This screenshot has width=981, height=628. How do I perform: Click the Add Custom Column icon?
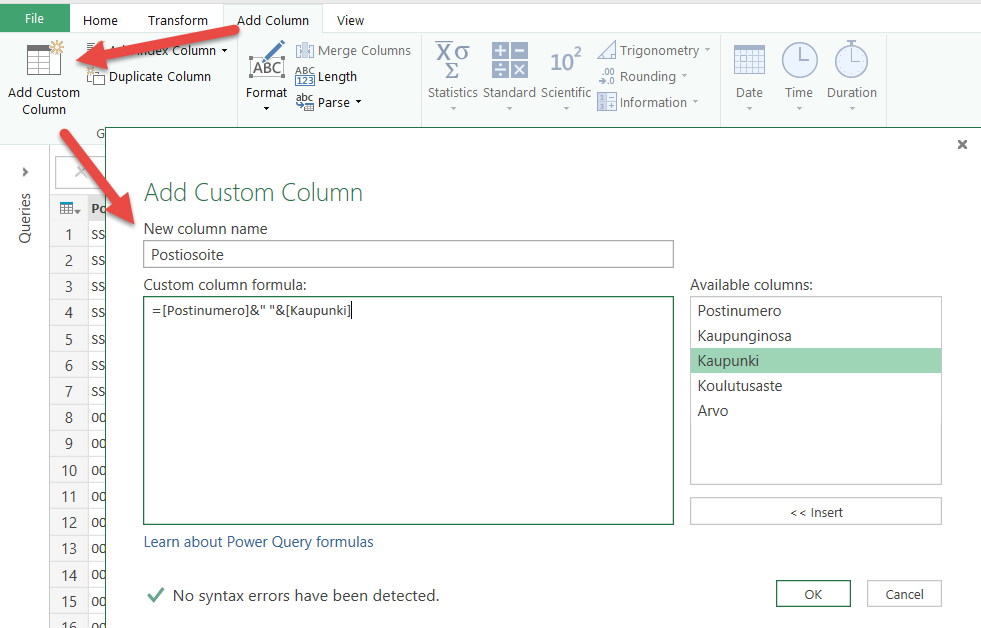point(43,60)
